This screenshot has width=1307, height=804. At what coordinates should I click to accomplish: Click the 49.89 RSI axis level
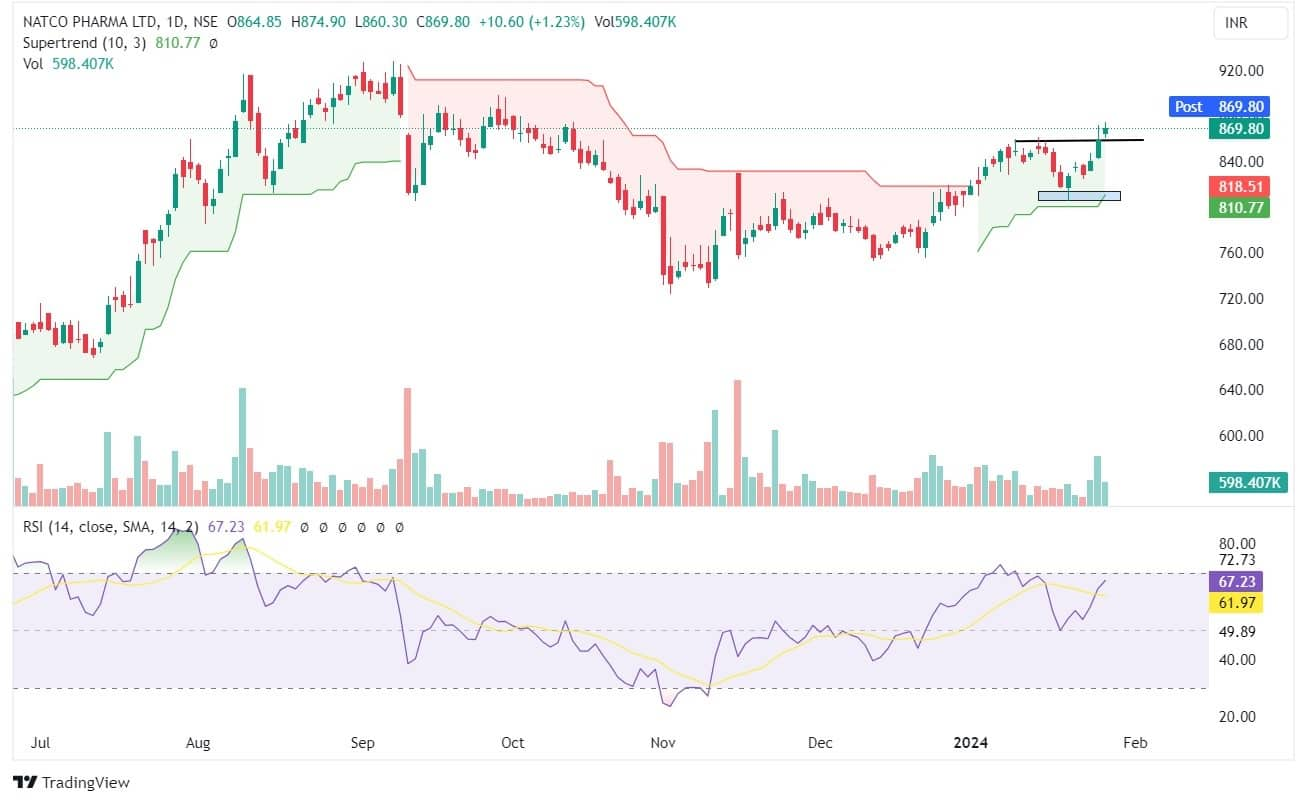click(x=1238, y=631)
